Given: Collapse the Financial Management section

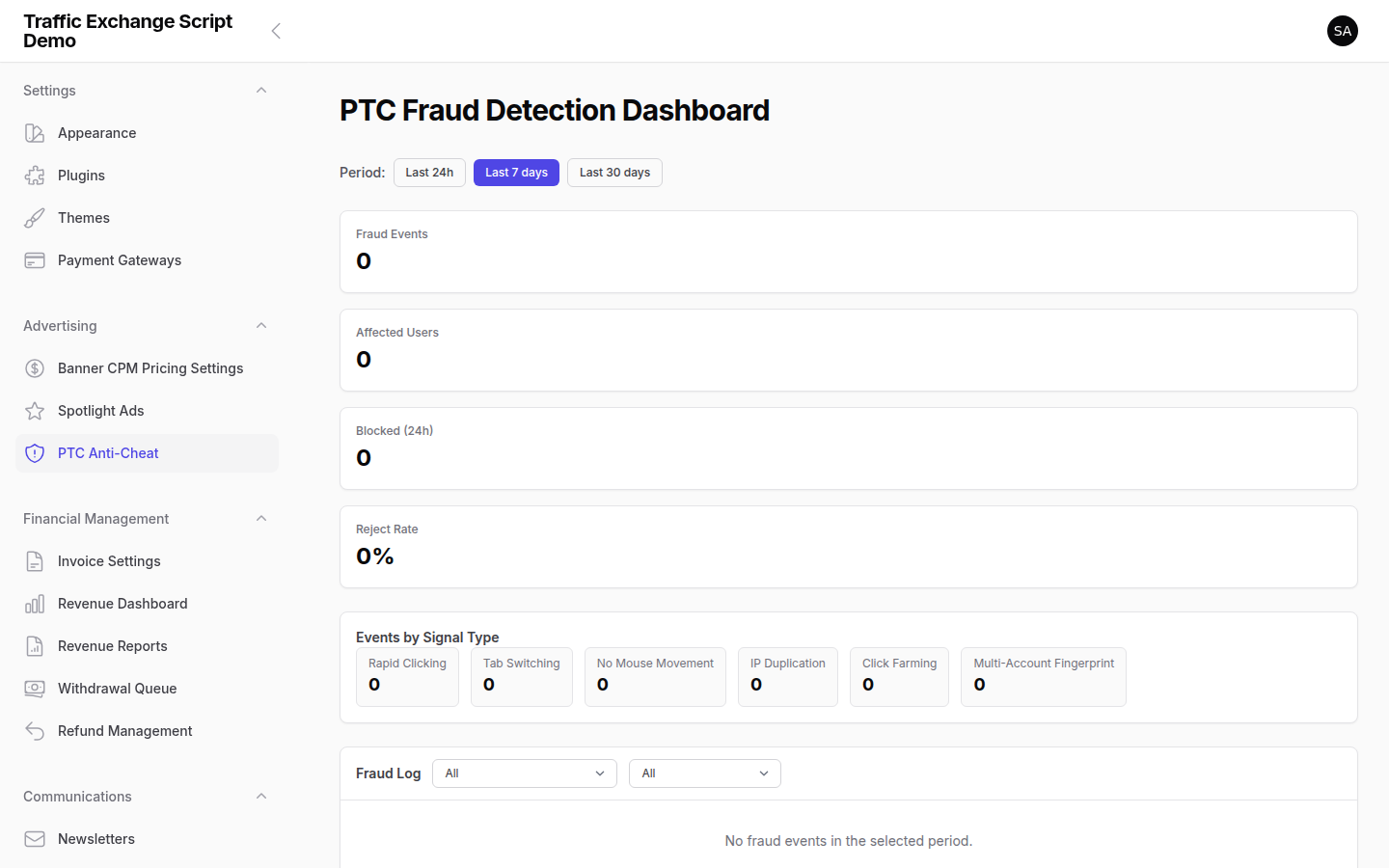Looking at the screenshot, I should point(260,518).
